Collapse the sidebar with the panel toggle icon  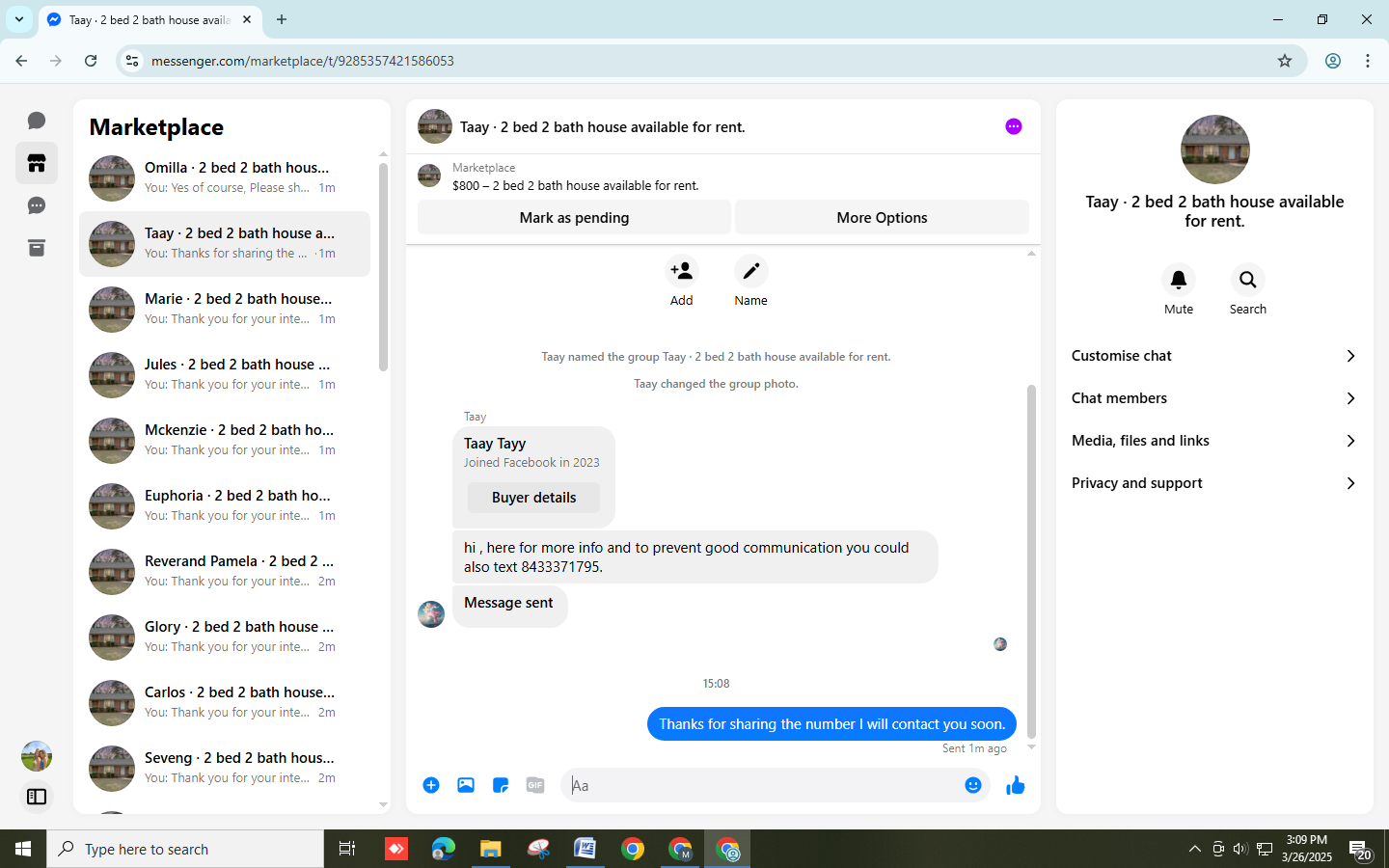point(37,797)
